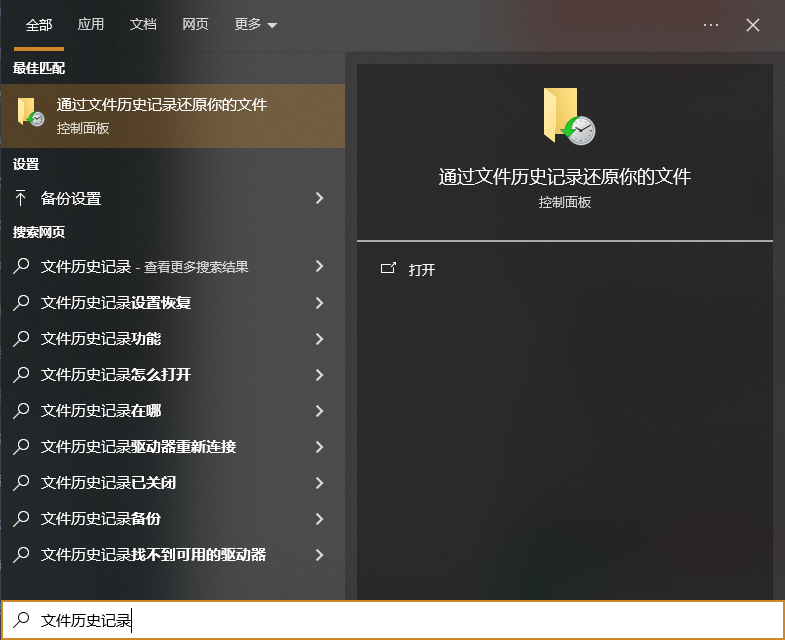Click 打开 in the preview pane
Image resolution: width=785 pixels, height=640 pixels.
pyautogui.click(x=422, y=270)
